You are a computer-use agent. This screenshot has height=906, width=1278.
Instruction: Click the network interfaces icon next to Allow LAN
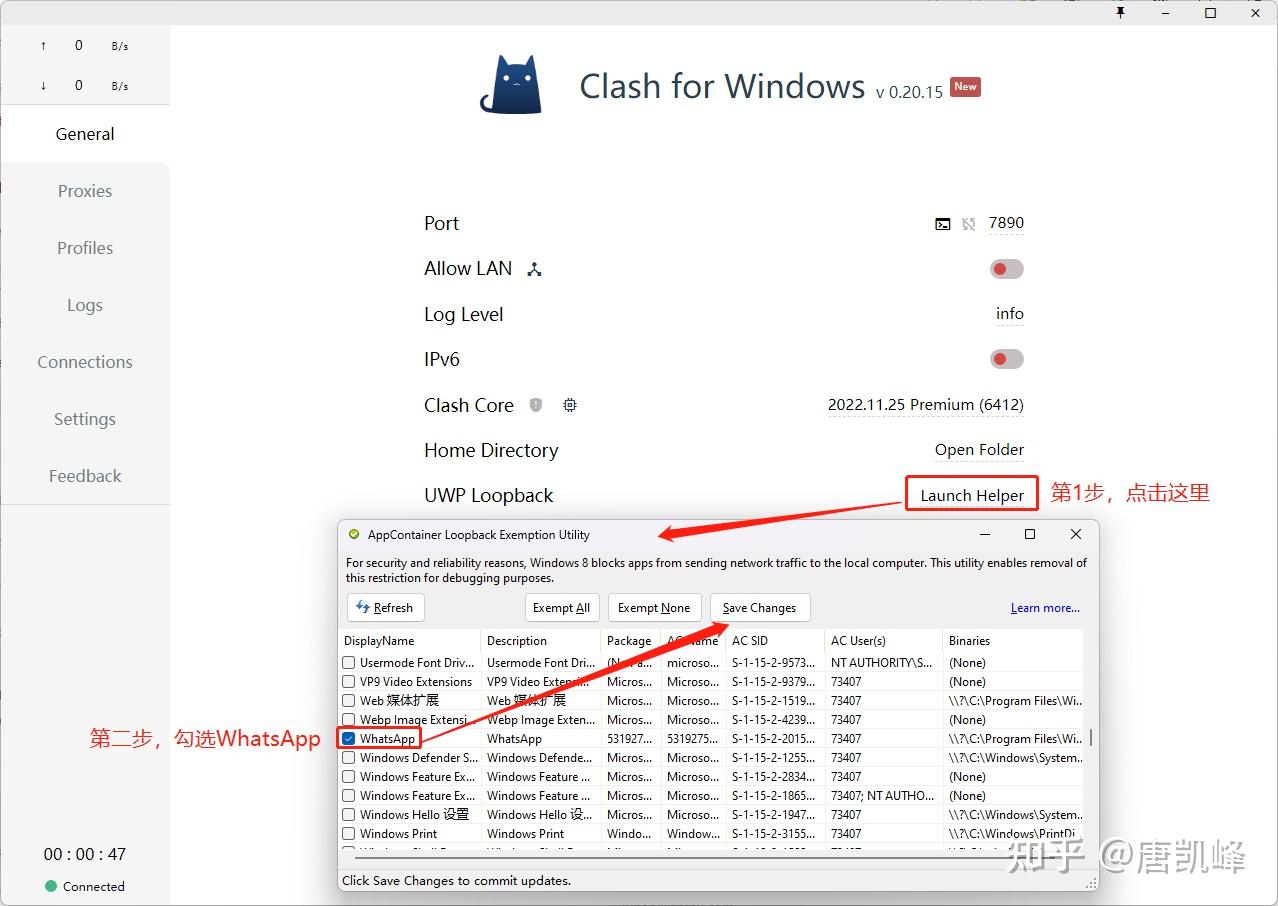(x=534, y=269)
